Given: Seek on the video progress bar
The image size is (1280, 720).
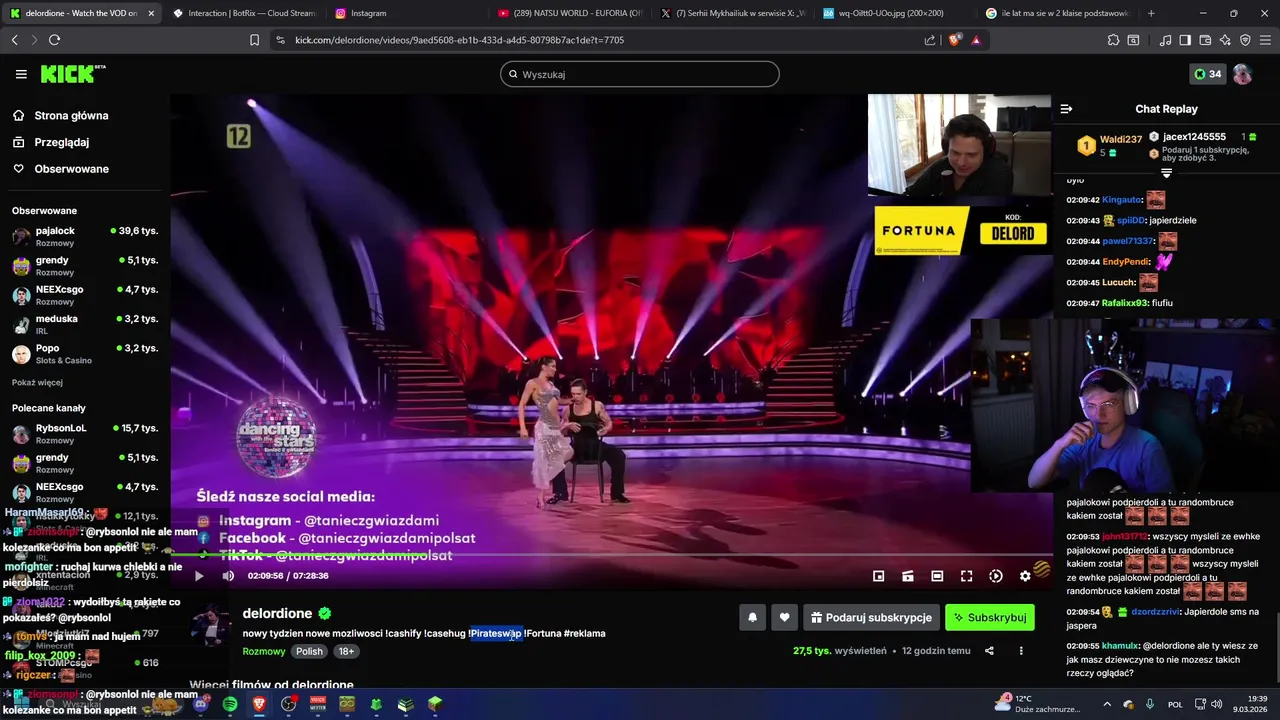Looking at the screenshot, I should 611,554.
